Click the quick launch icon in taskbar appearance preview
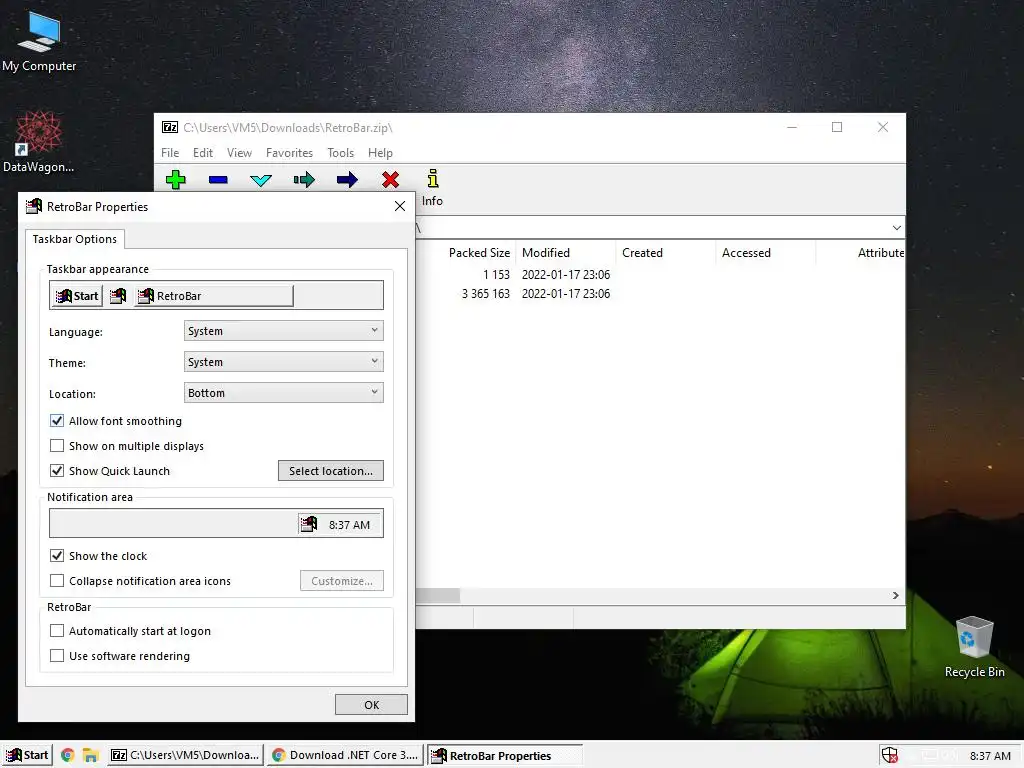 click(118, 296)
